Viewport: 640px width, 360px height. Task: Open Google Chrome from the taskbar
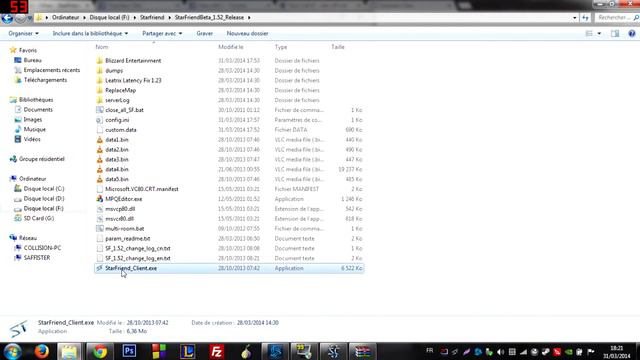(x=99, y=351)
